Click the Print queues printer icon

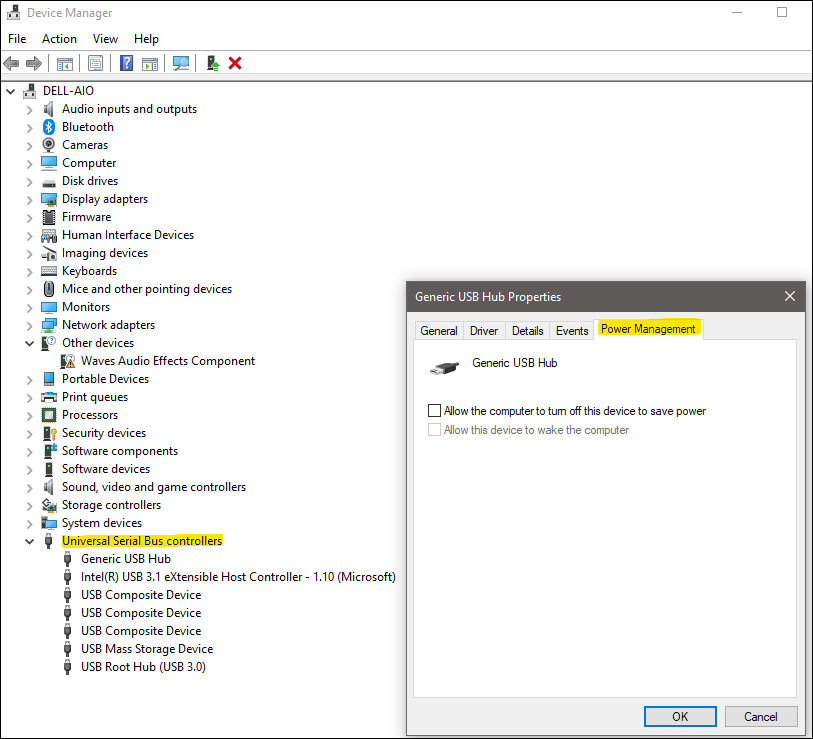click(49, 397)
